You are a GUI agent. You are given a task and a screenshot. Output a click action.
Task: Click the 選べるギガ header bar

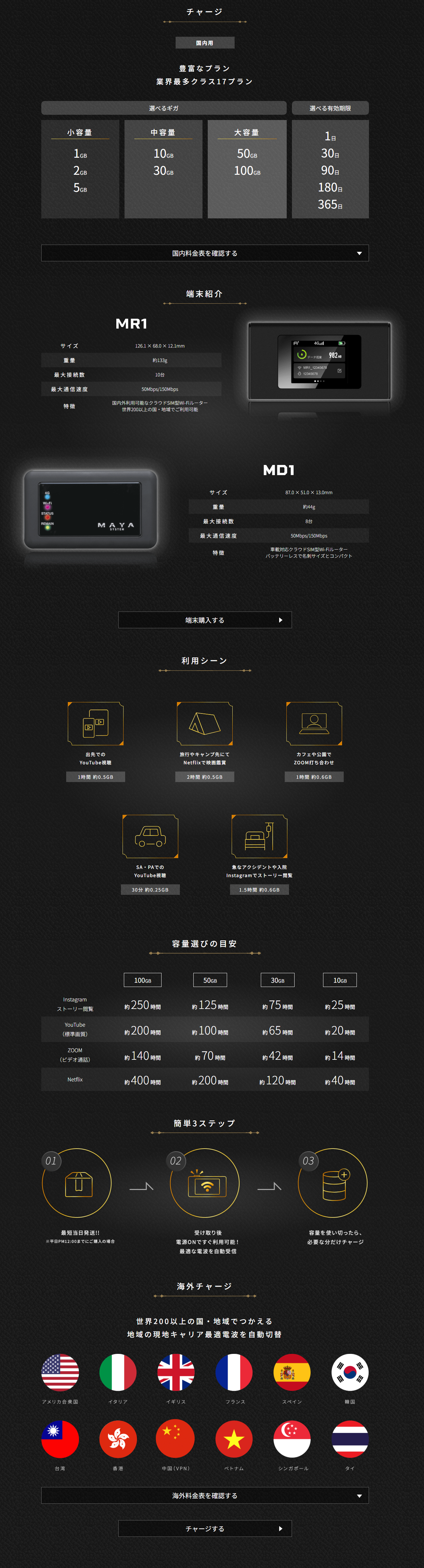164,108
